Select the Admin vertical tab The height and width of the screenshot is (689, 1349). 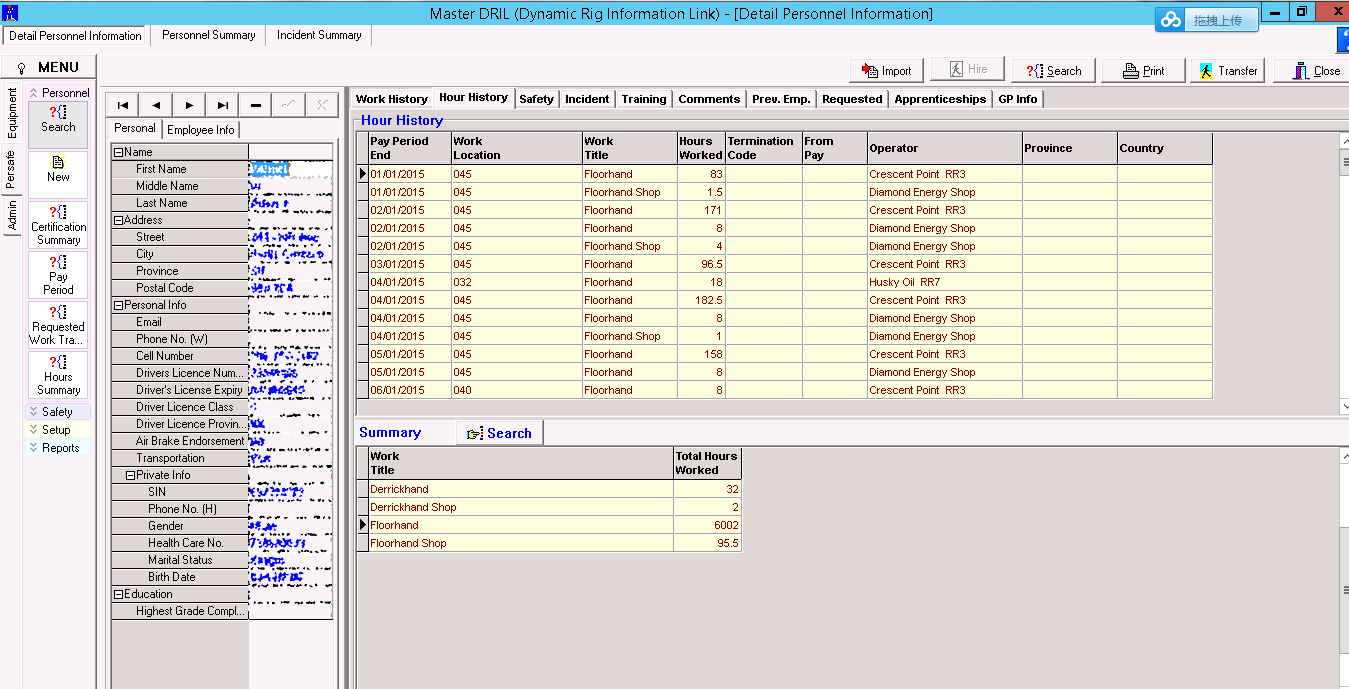(x=12, y=215)
